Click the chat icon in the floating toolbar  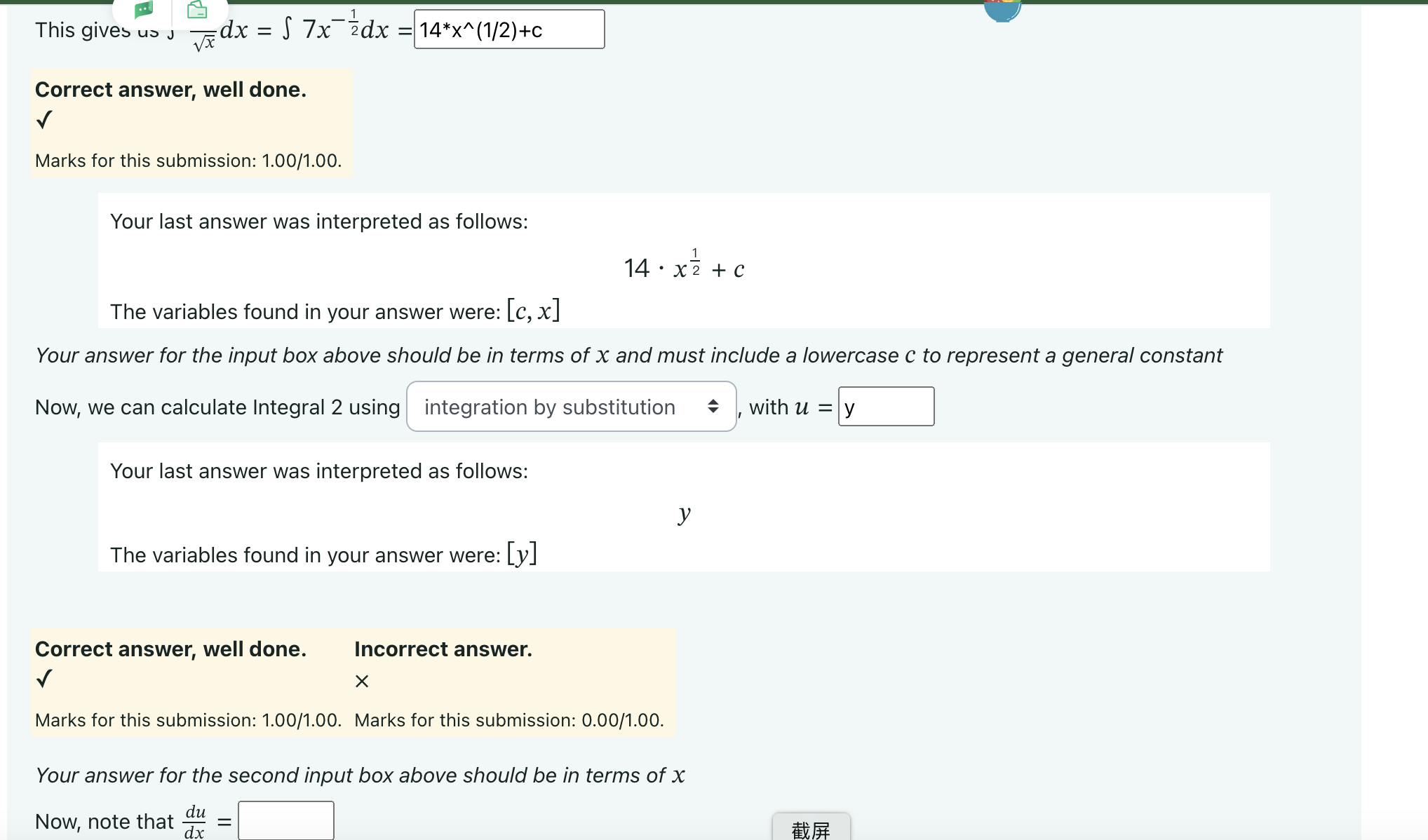pos(144,10)
